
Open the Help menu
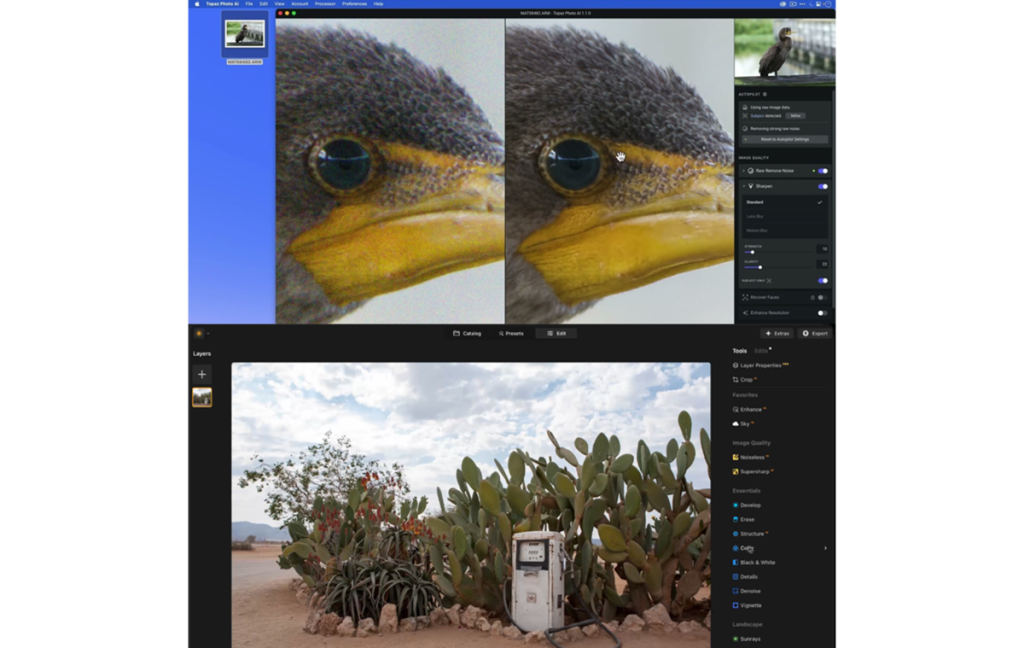tap(378, 4)
